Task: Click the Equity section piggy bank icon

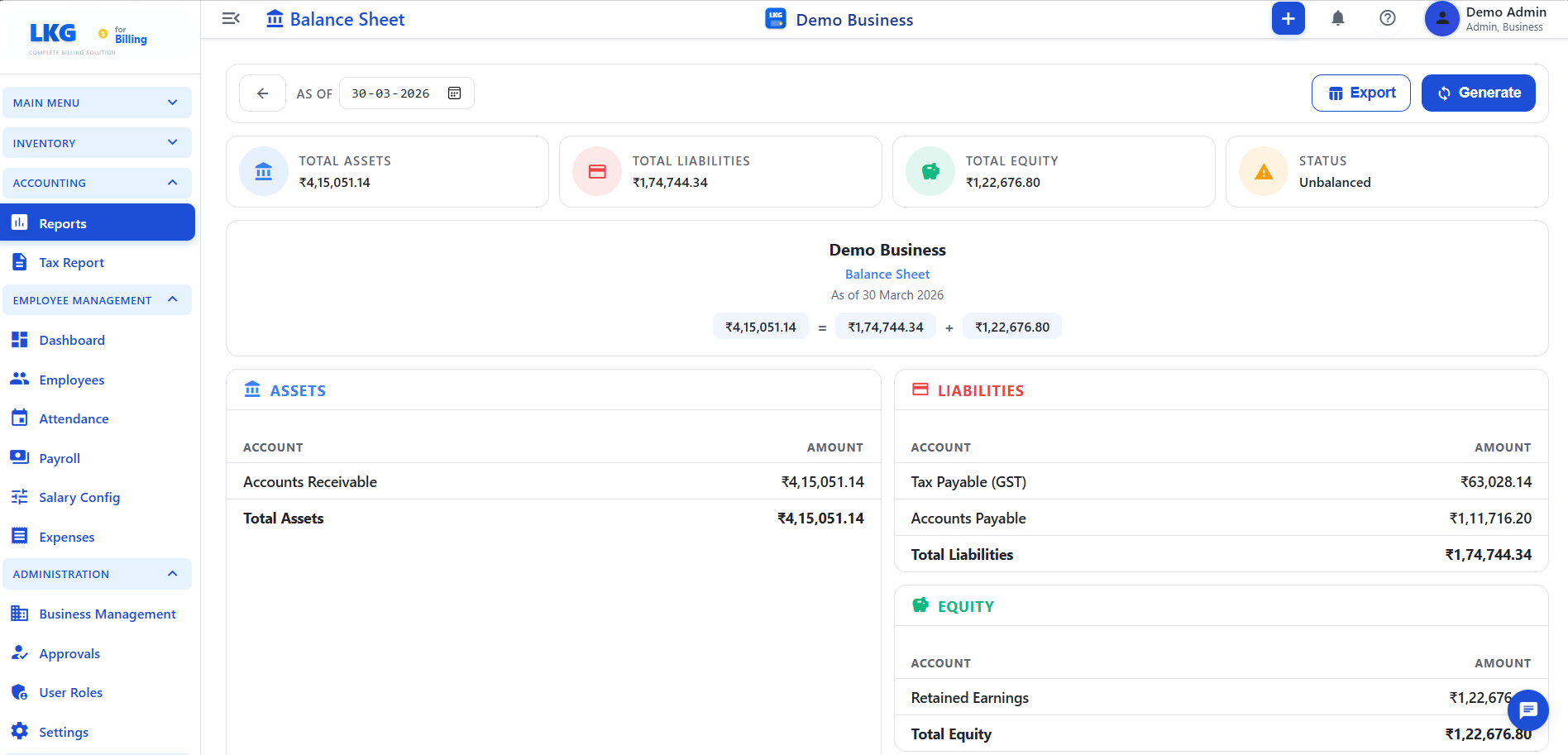Action: pos(920,605)
